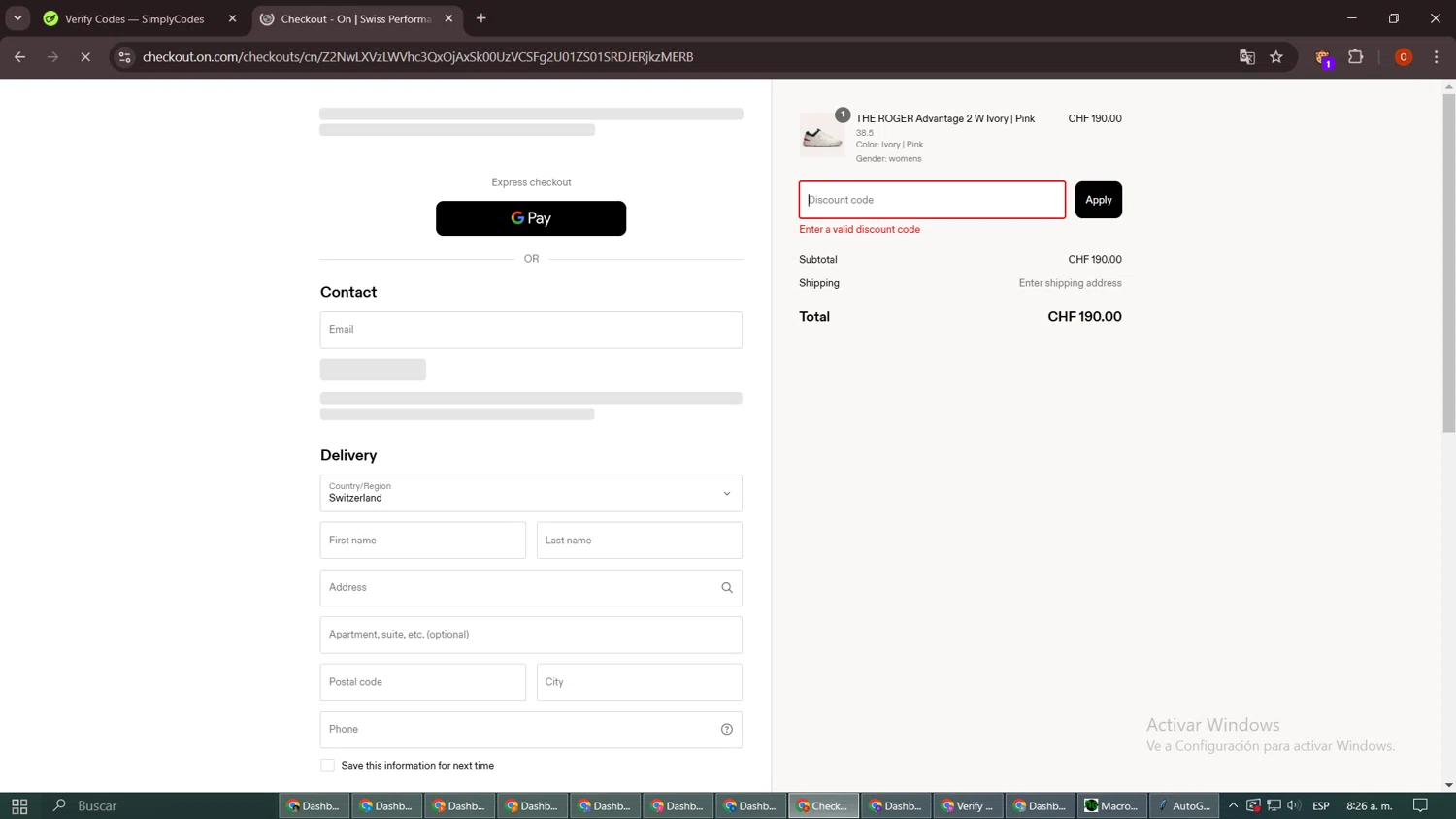Focus the Discount code field
1456x819 pixels.
point(932,200)
